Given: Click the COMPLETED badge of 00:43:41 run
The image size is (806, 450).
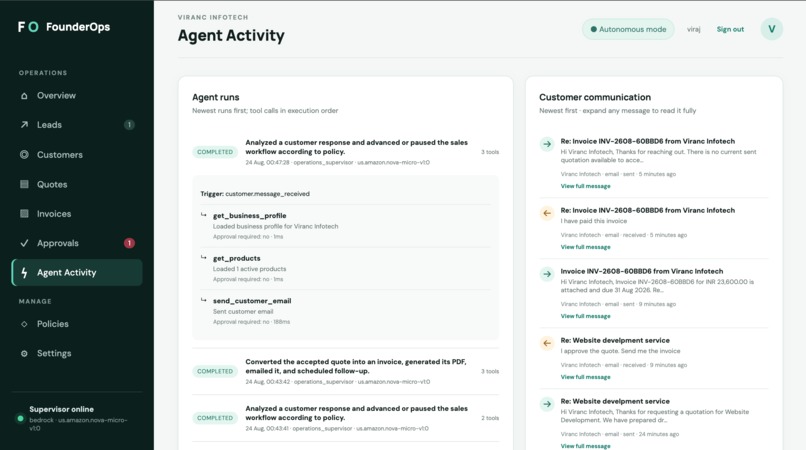Looking at the screenshot, I should click(215, 418).
